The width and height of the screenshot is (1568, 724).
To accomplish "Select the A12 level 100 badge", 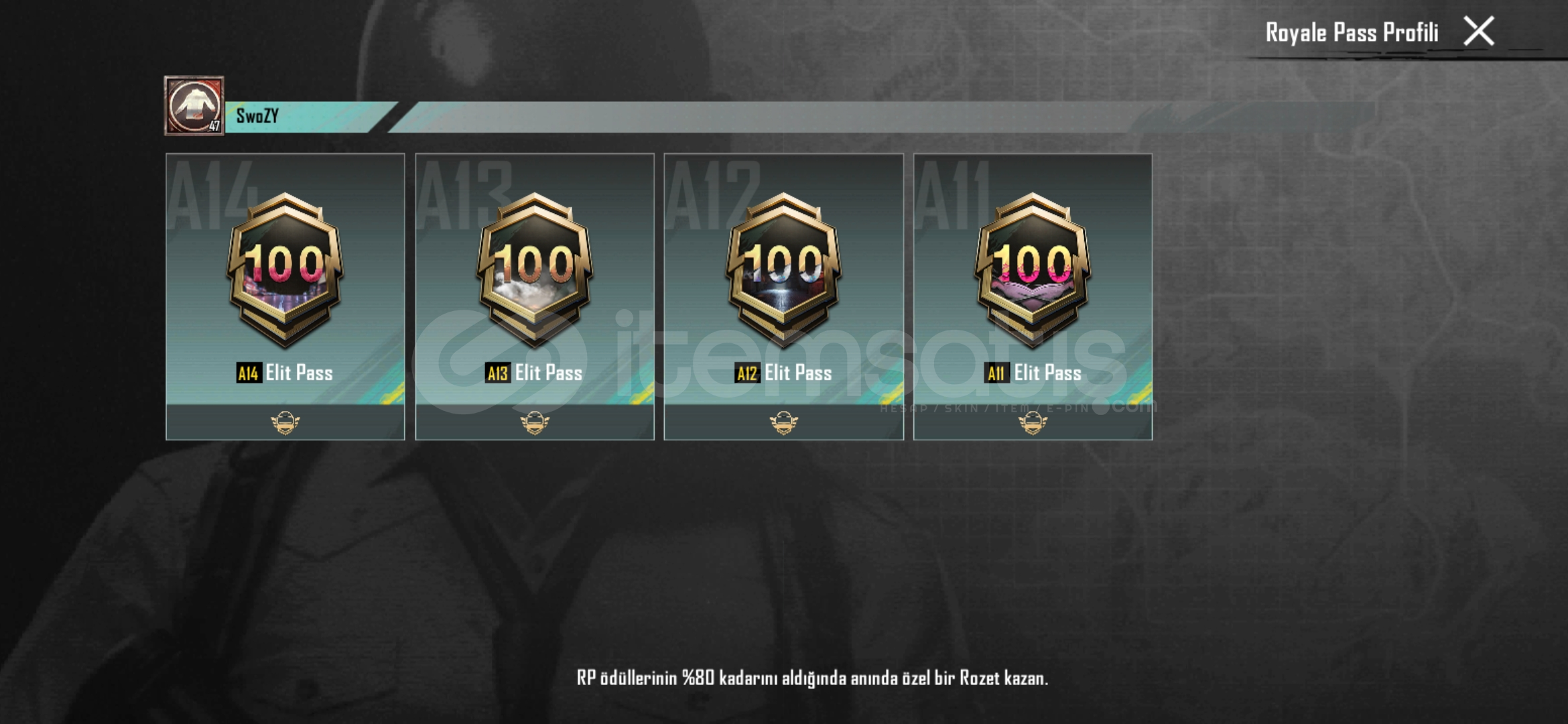I will click(x=784, y=269).
